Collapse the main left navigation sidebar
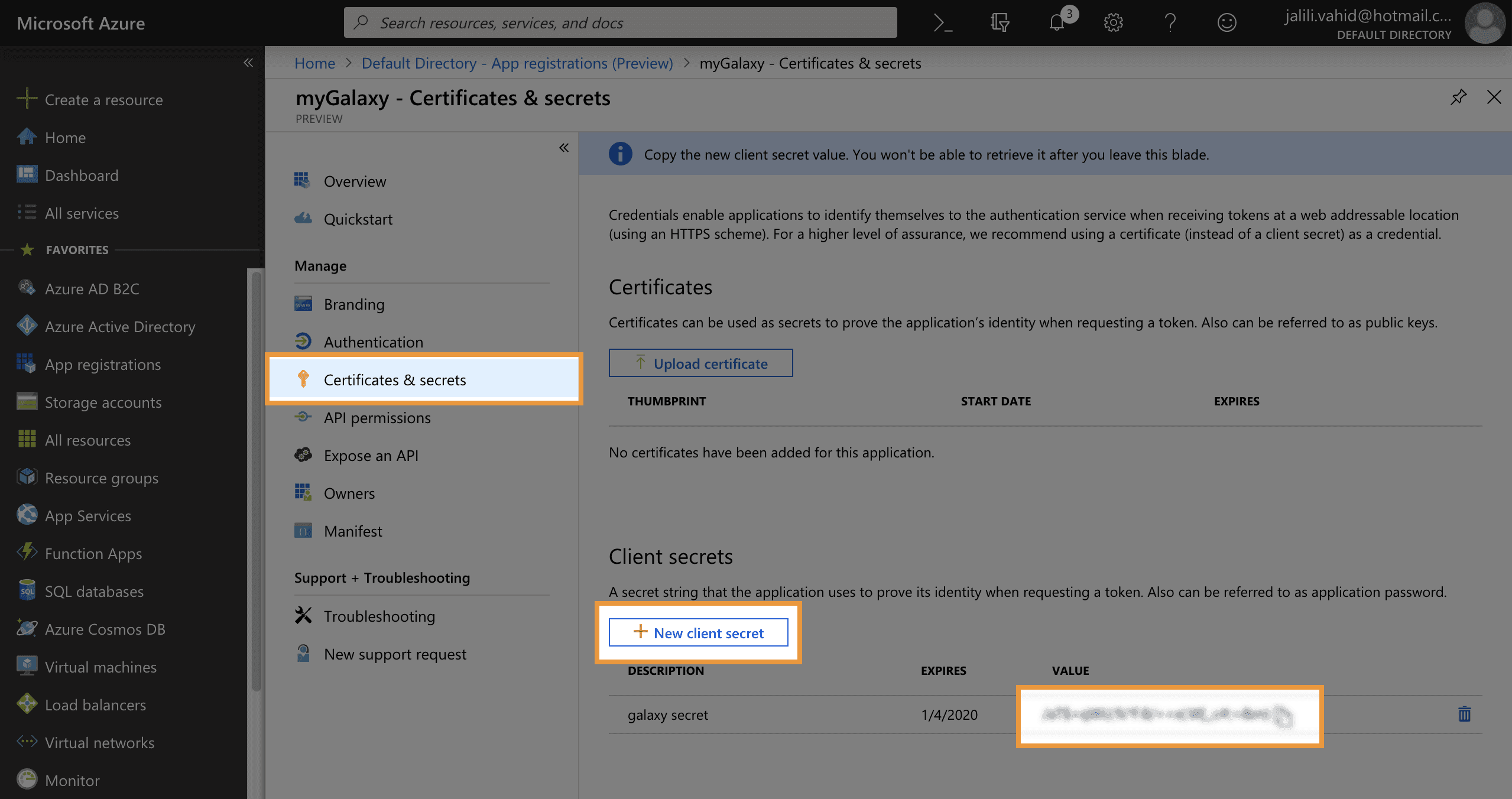 pos(248,63)
